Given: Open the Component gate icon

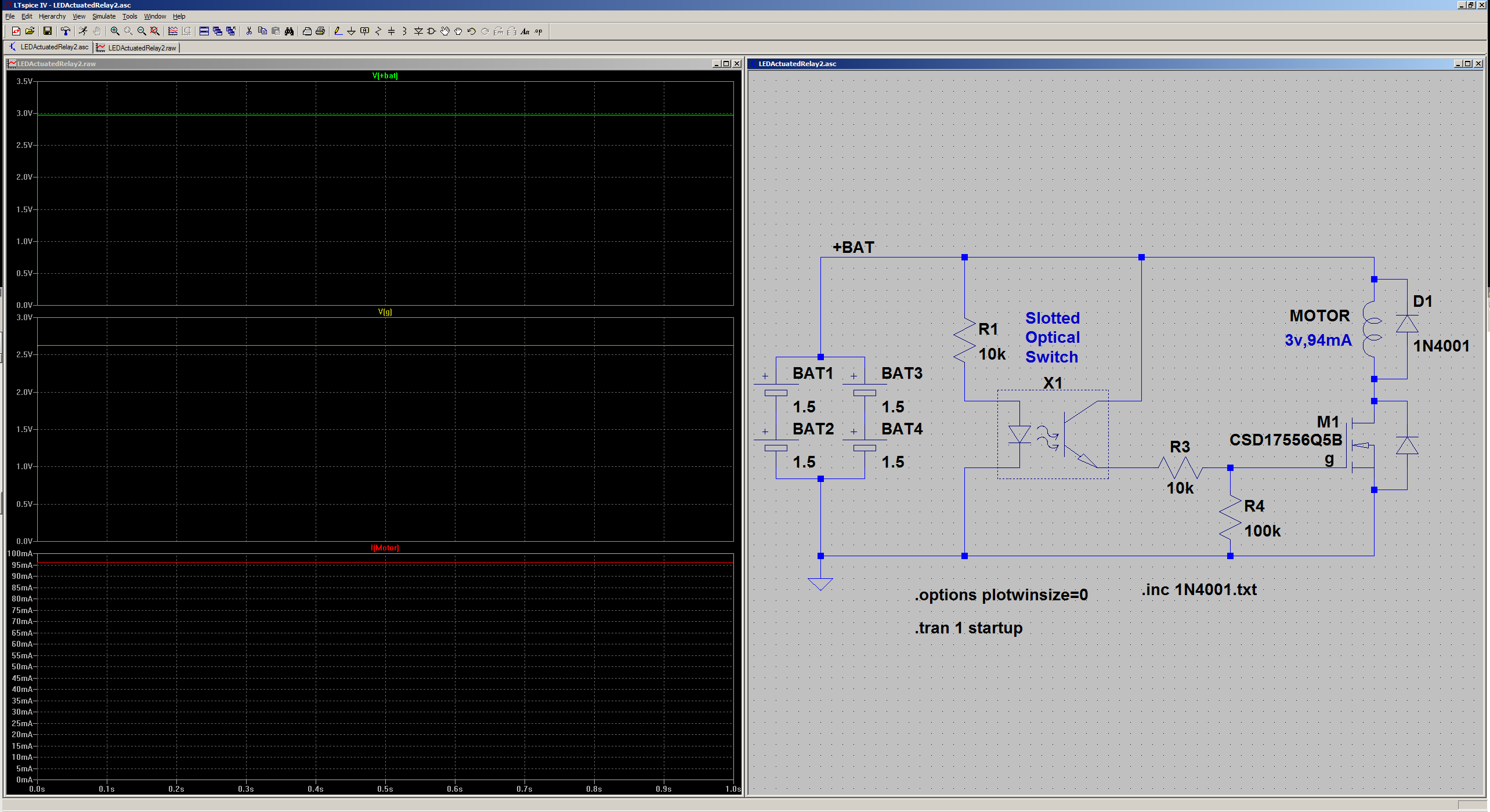Looking at the screenshot, I should [432, 31].
